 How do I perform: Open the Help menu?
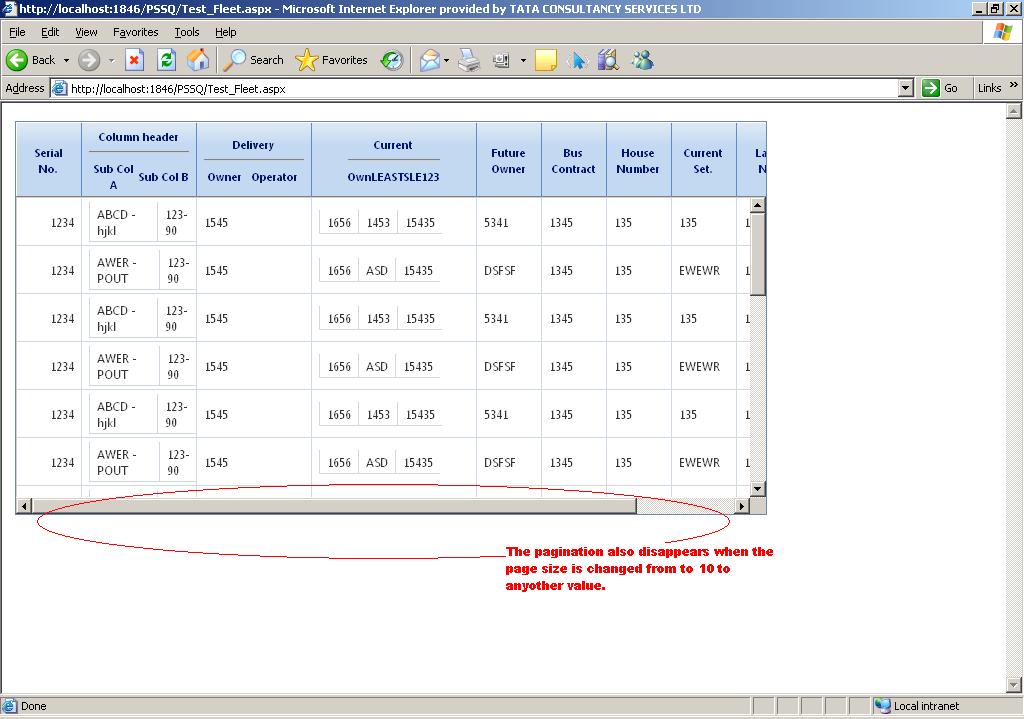pos(225,32)
